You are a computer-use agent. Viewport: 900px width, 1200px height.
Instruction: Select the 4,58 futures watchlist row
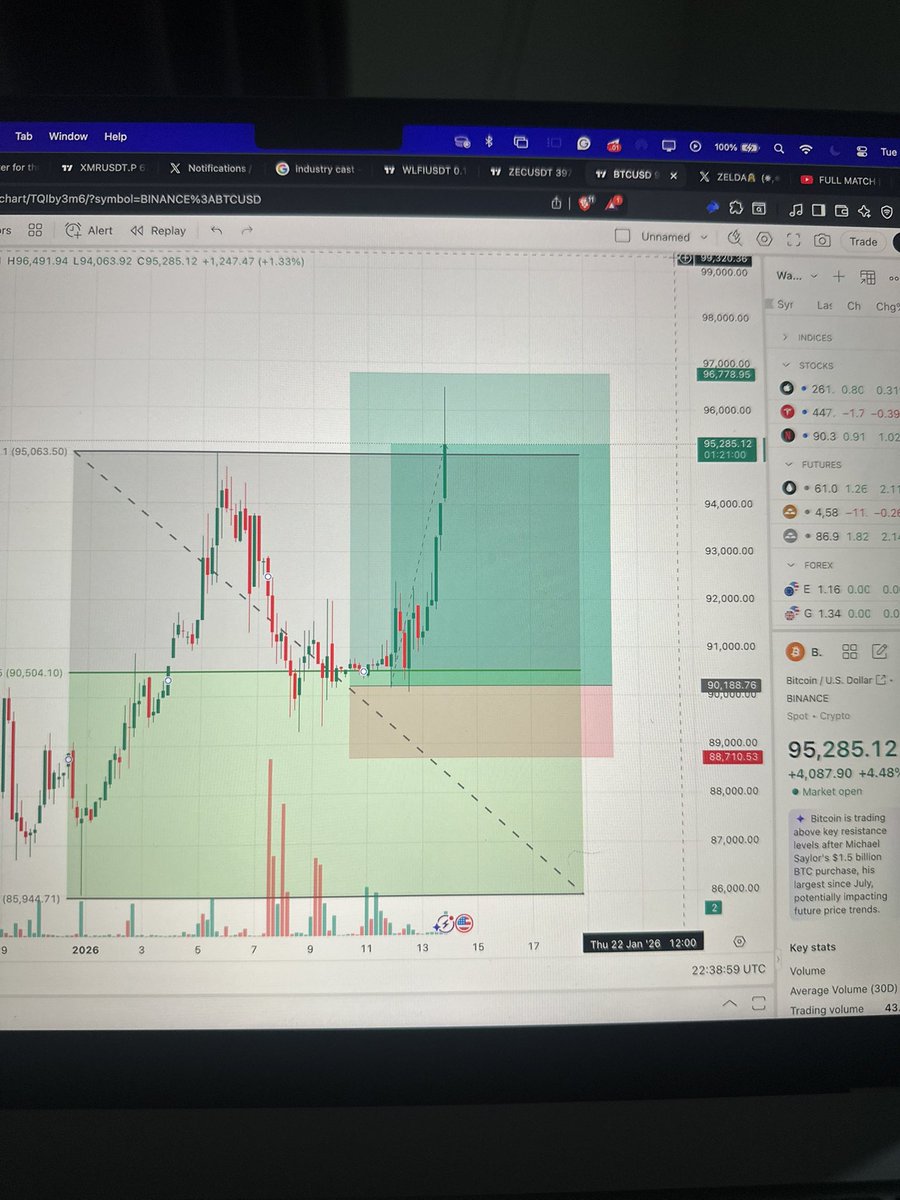[x=838, y=512]
